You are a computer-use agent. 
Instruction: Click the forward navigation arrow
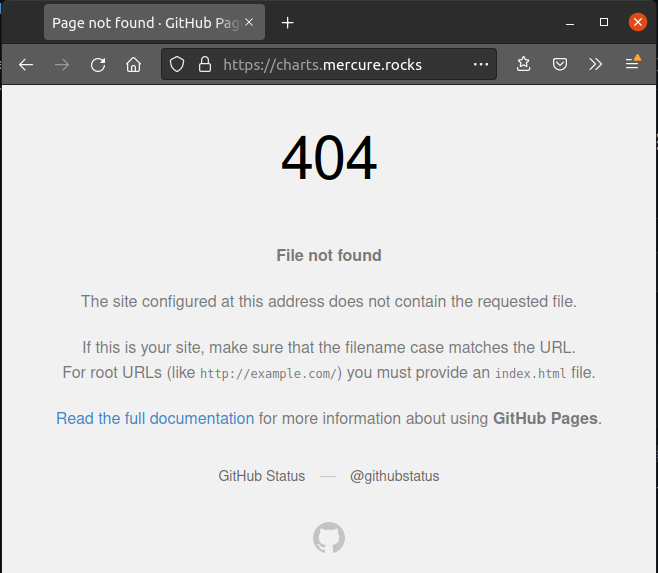(x=62, y=65)
